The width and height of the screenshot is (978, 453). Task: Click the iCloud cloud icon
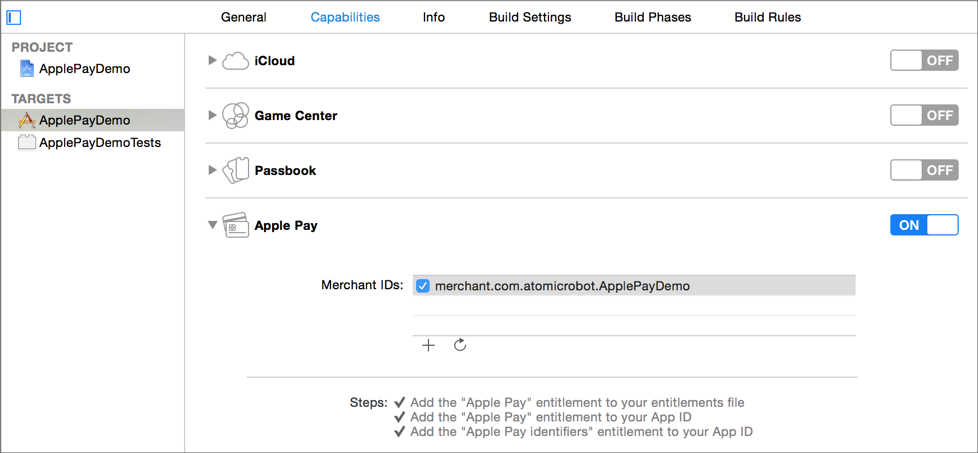[x=235, y=61]
